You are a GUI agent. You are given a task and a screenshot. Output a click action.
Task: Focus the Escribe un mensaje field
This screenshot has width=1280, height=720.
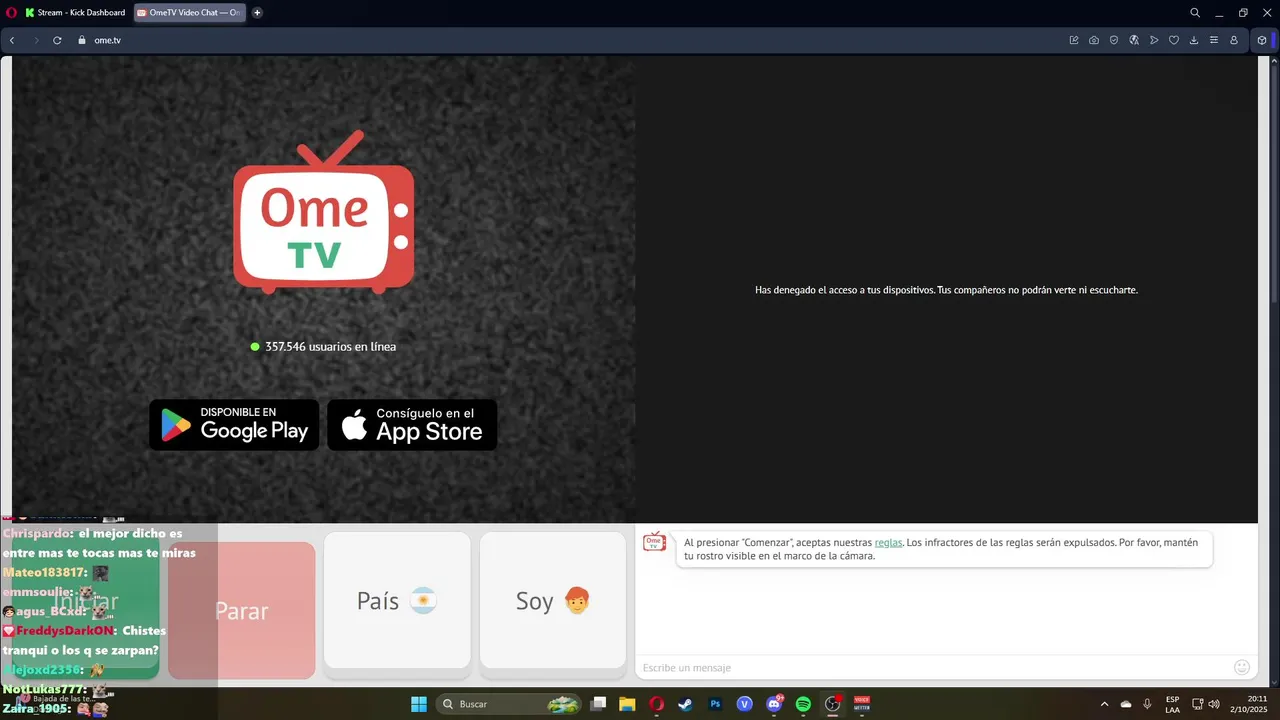coord(935,667)
